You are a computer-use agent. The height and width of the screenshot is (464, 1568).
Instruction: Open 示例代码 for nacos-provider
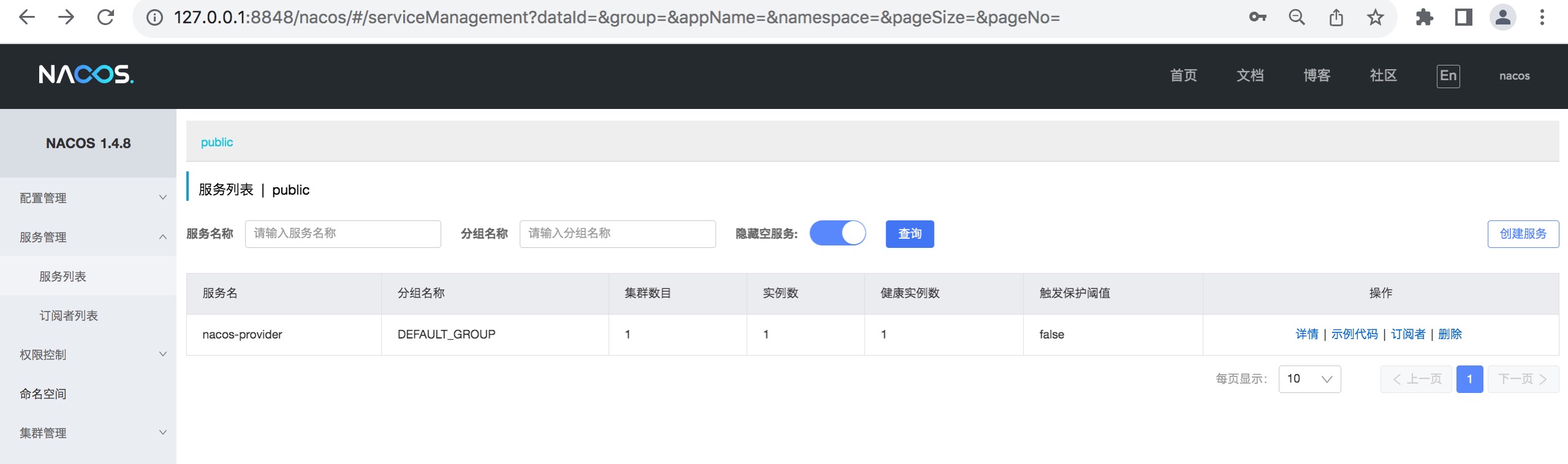click(1354, 334)
